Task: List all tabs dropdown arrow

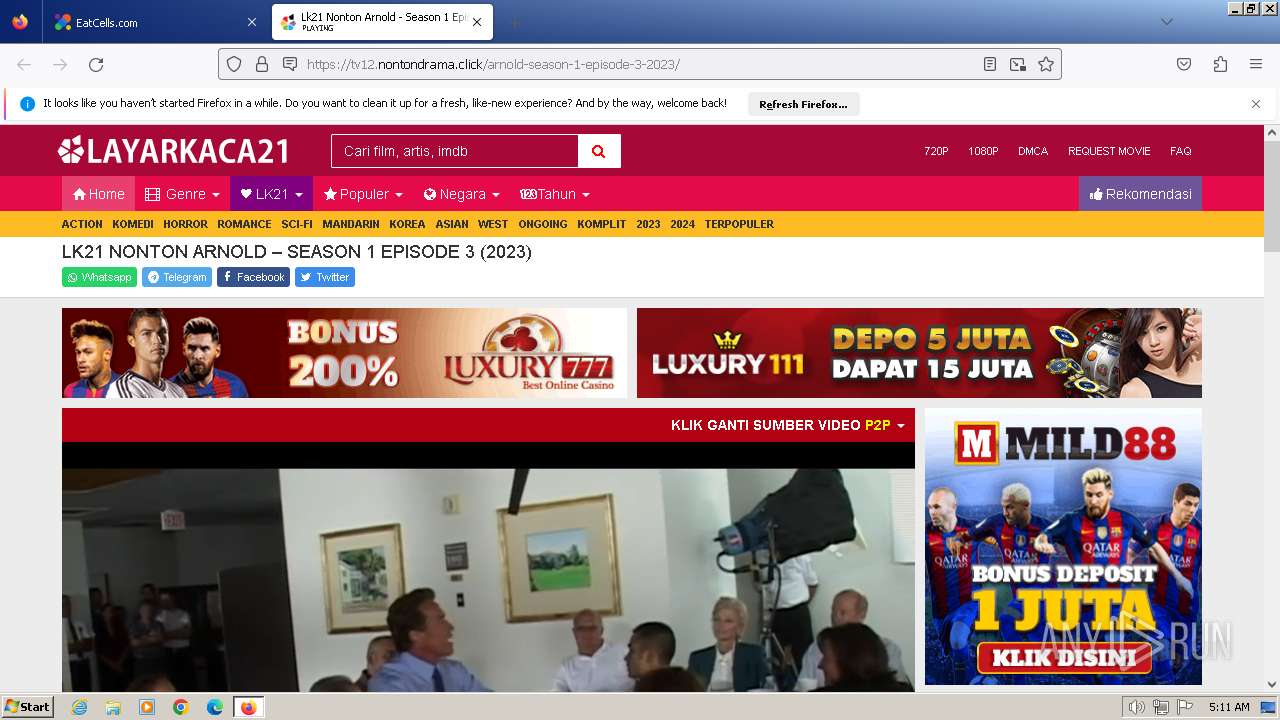Action: pyautogui.click(x=1166, y=22)
